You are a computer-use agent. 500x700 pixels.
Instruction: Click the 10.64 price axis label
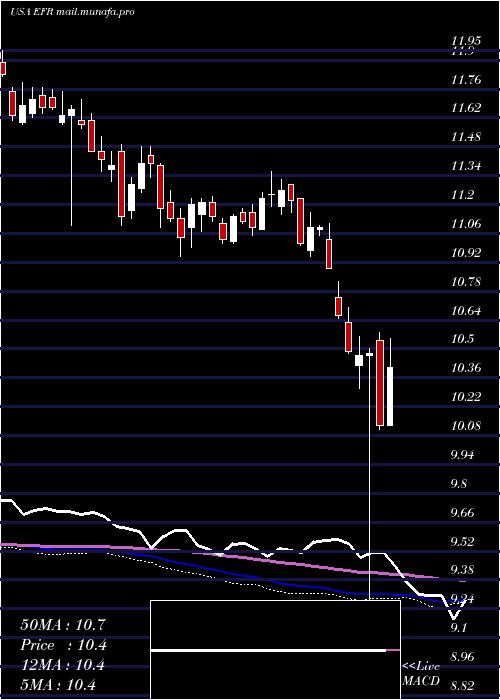466,310
